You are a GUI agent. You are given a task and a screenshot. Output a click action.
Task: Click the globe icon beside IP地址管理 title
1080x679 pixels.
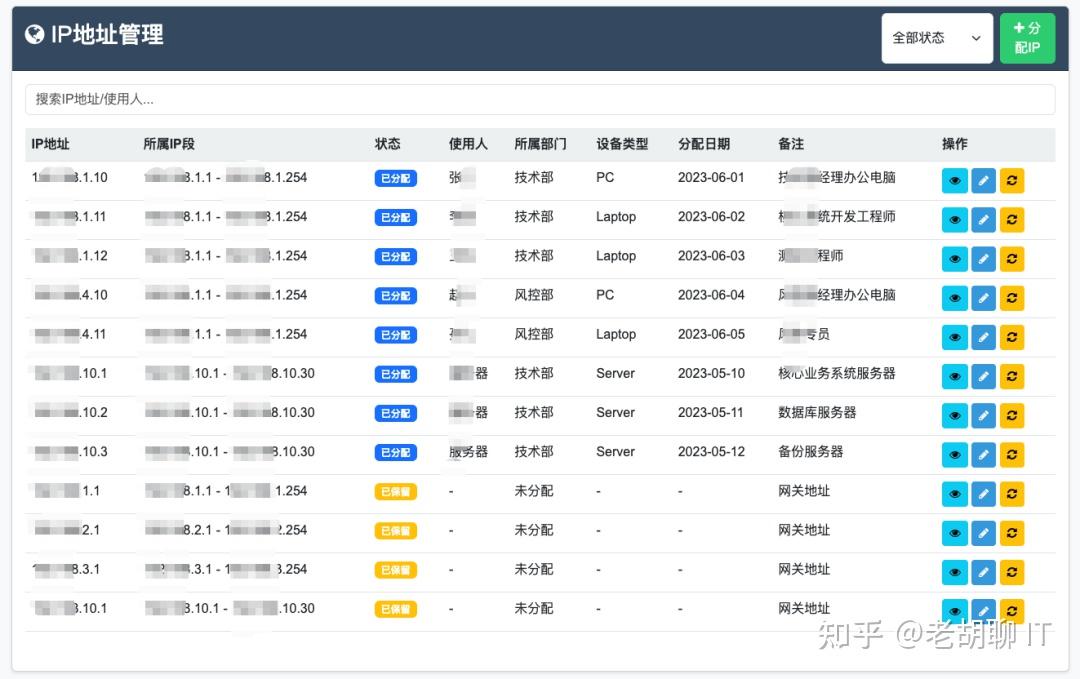pos(34,34)
